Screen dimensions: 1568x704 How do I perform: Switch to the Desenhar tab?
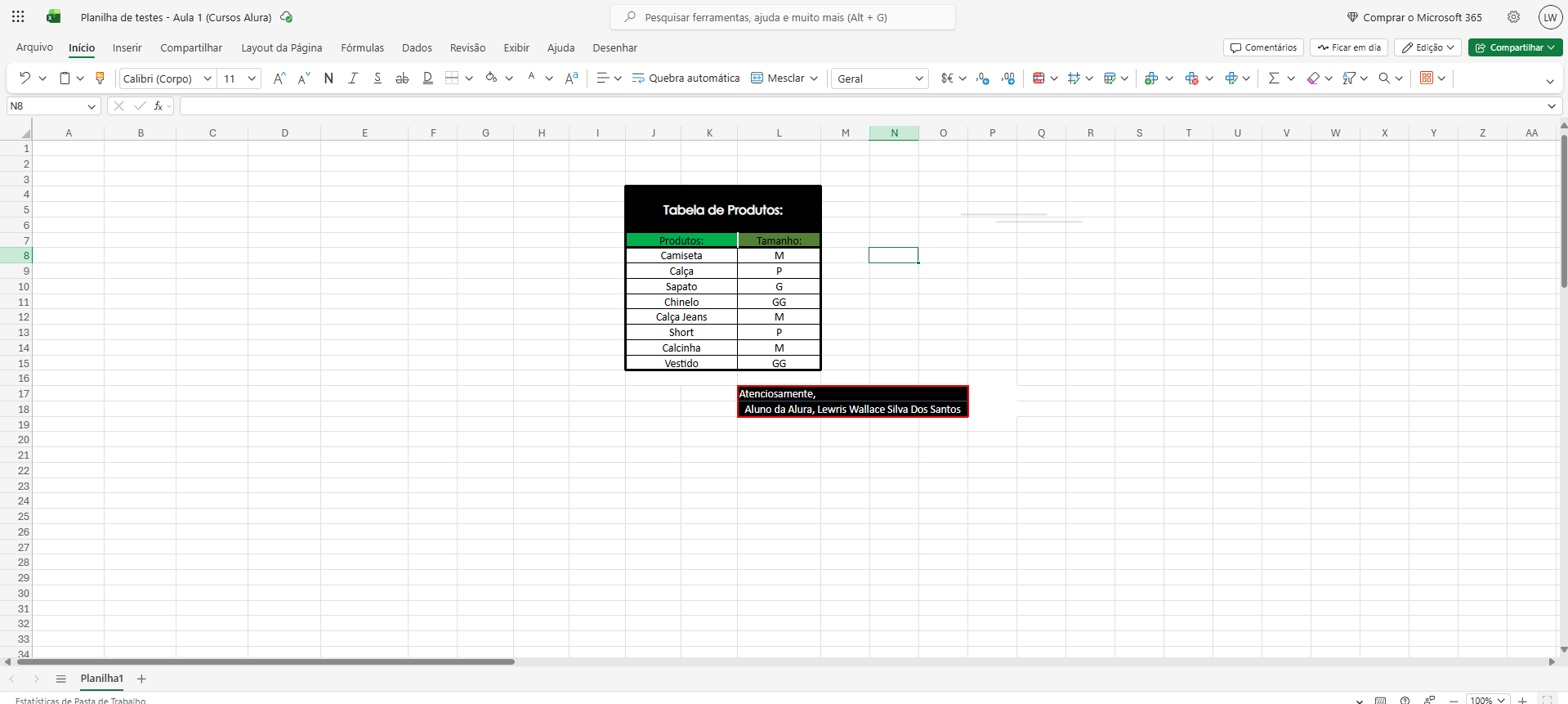coord(614,47)
